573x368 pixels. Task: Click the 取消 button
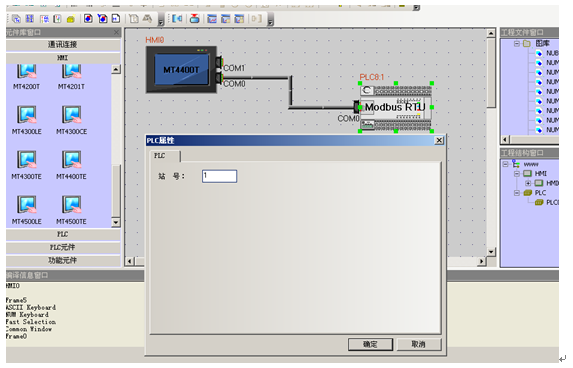419,344
